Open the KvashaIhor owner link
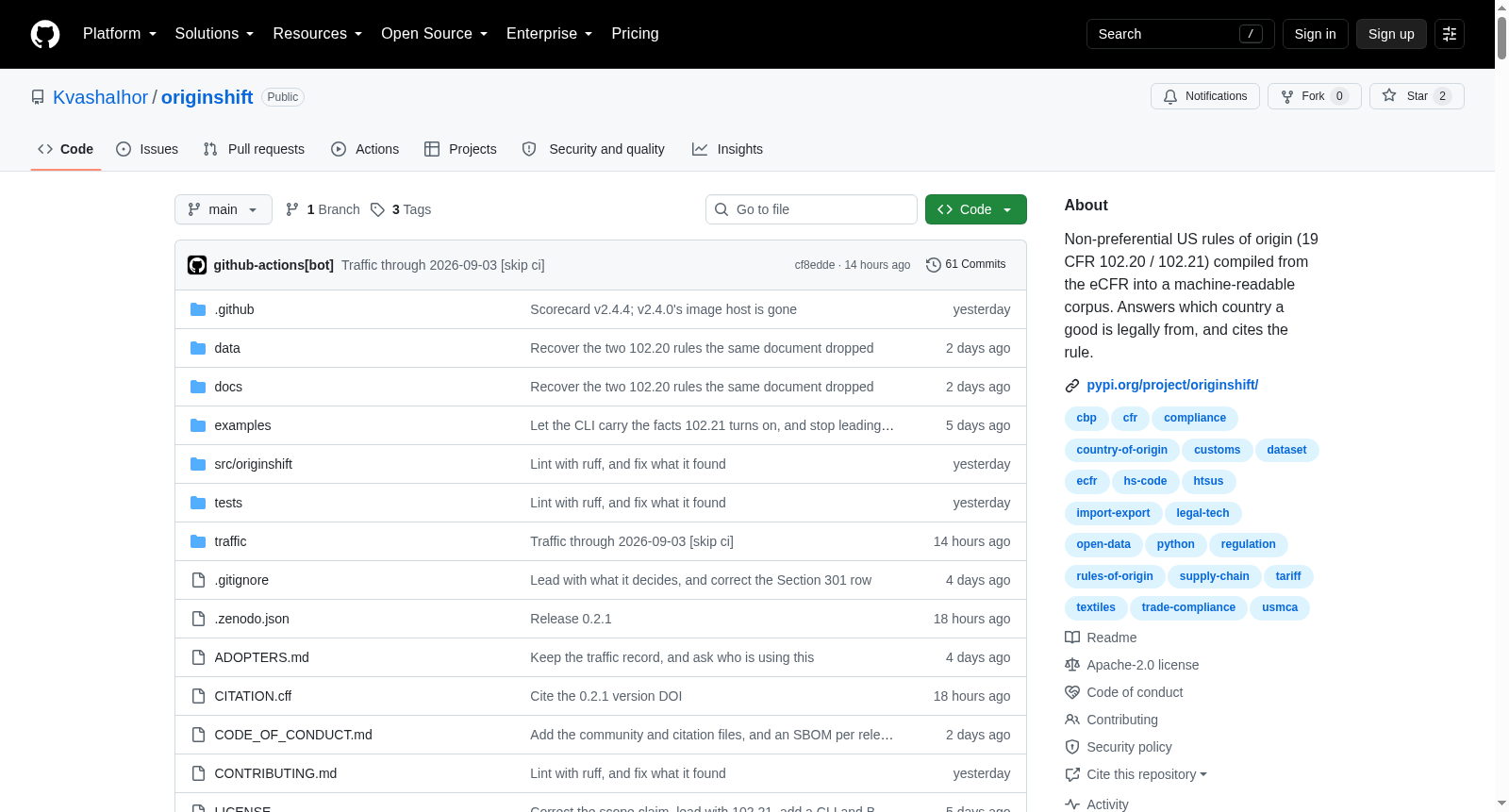 coord(101,97)
